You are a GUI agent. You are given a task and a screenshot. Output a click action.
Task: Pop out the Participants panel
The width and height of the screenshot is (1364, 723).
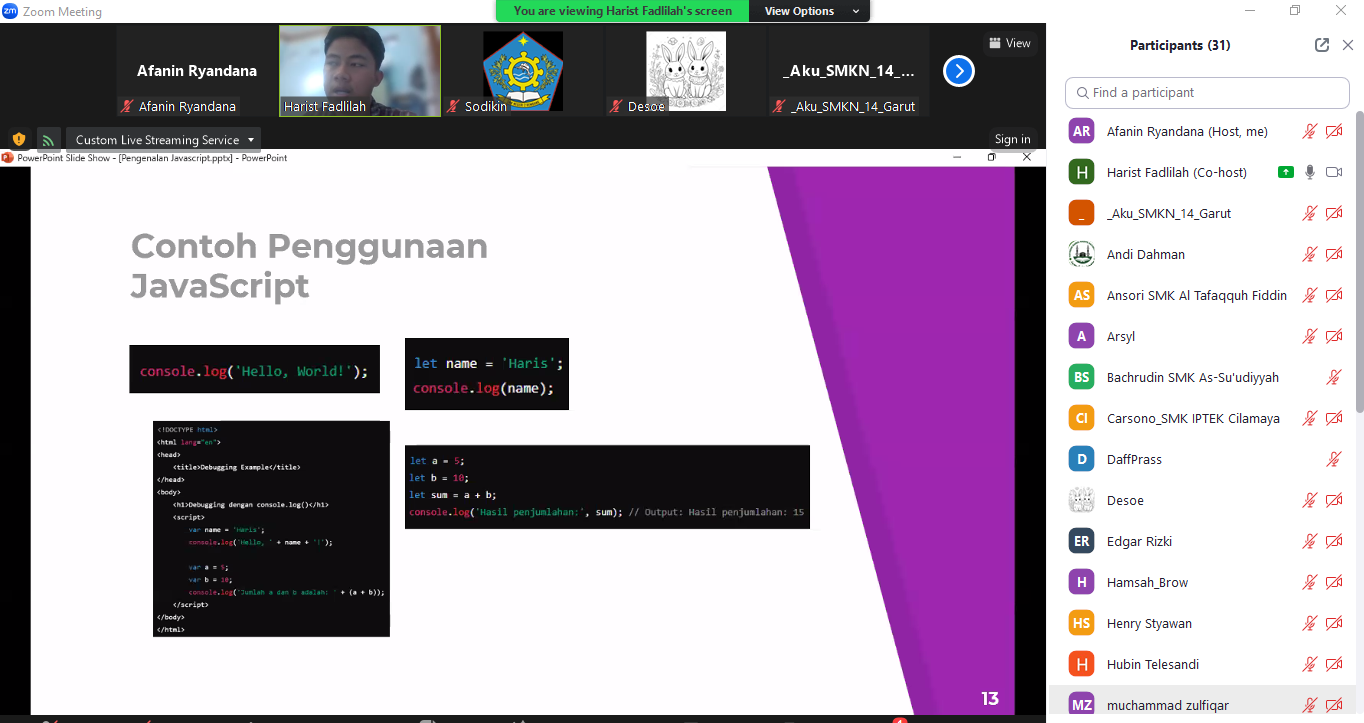click(1322, 45)
